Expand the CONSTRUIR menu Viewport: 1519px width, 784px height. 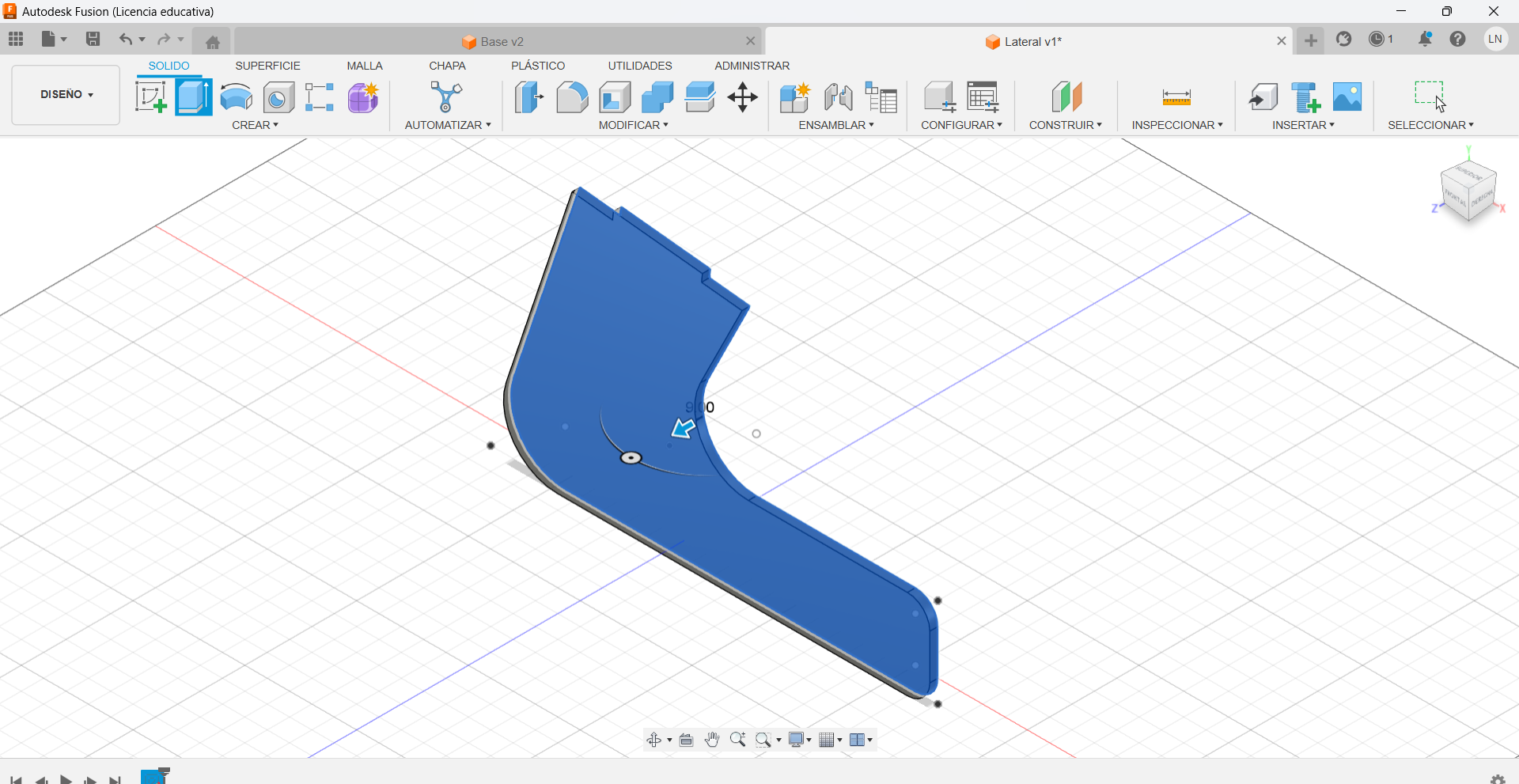coord(1065,125)
